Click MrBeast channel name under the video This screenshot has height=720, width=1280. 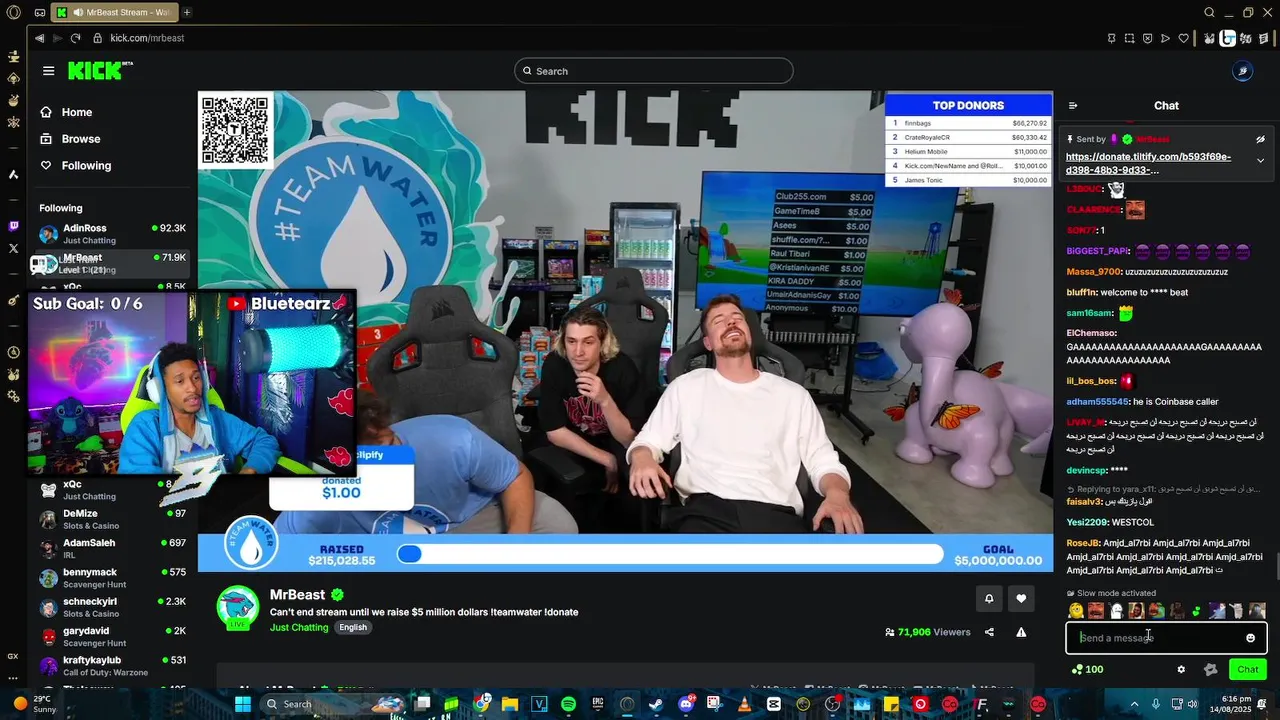coord(297,594)
